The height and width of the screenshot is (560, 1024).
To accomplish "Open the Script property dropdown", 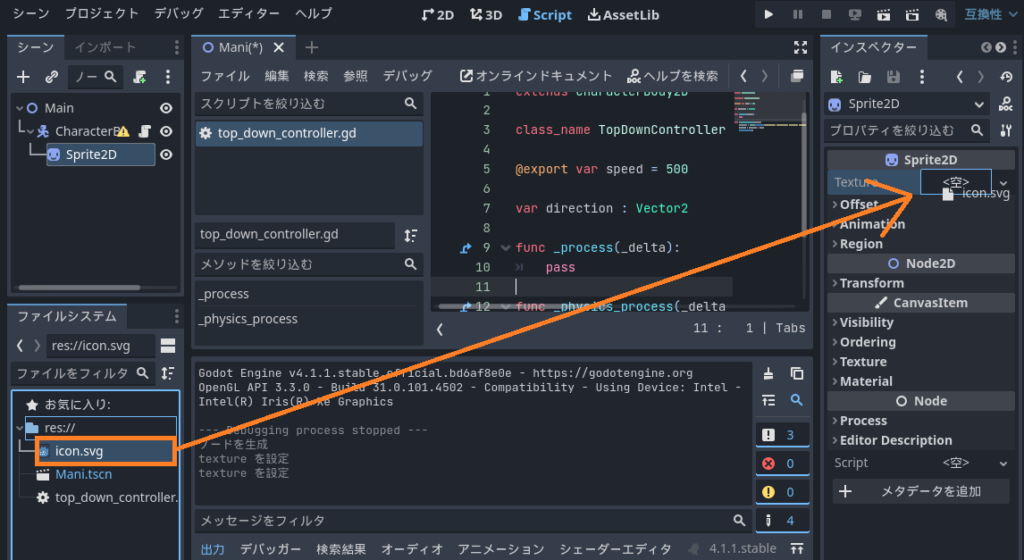I will pyautogui.click(x=1003, y=463).
